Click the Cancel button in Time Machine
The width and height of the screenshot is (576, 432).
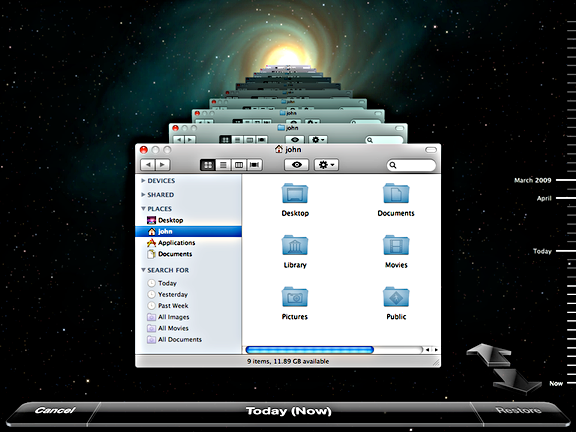point(55,410)
